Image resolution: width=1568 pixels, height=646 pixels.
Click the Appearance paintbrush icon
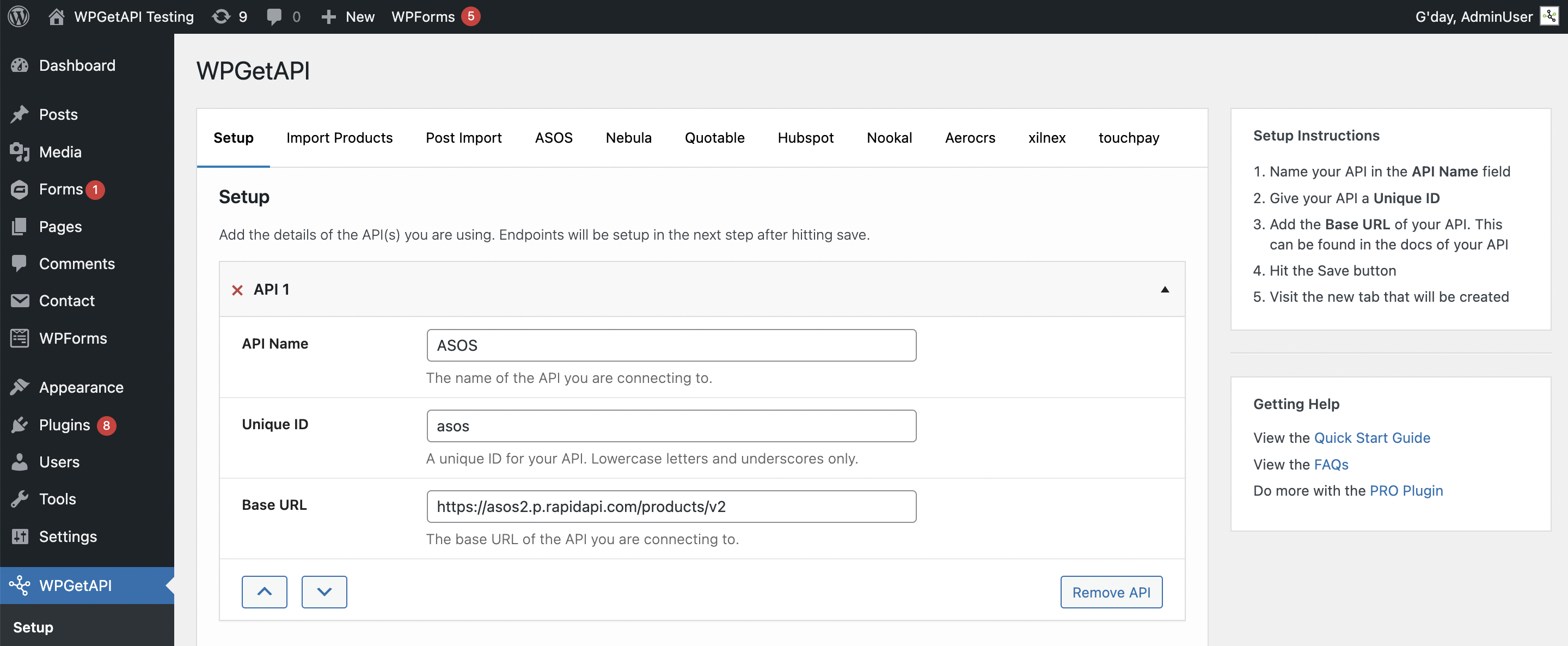[20, 387]
